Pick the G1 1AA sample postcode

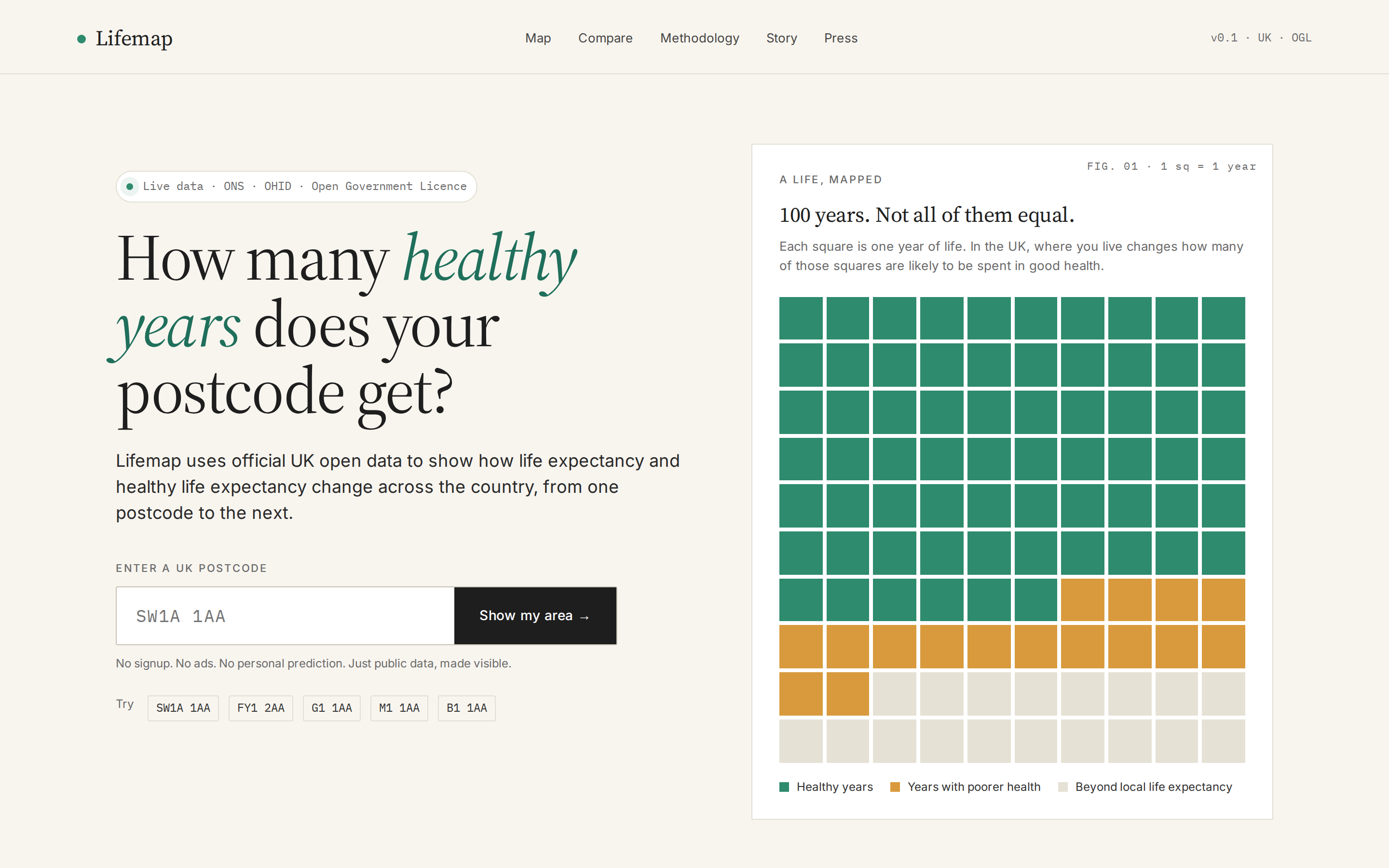click(331, 708)
